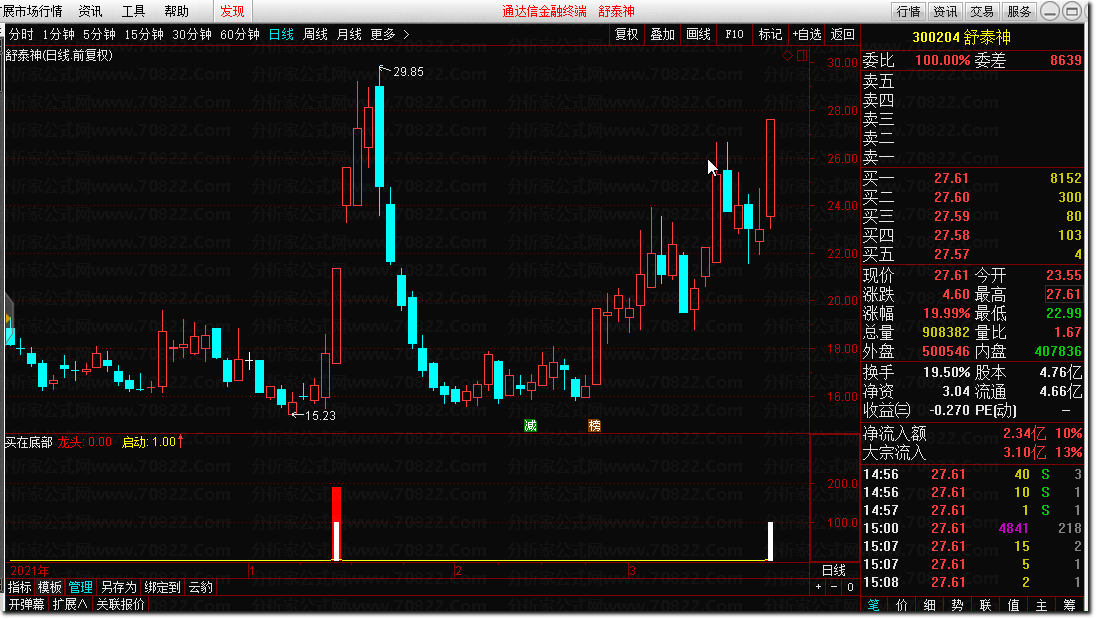Open the 复权 adjustment menu
This screenshot has height=619, width=1097.
click(x=626, y=34)
